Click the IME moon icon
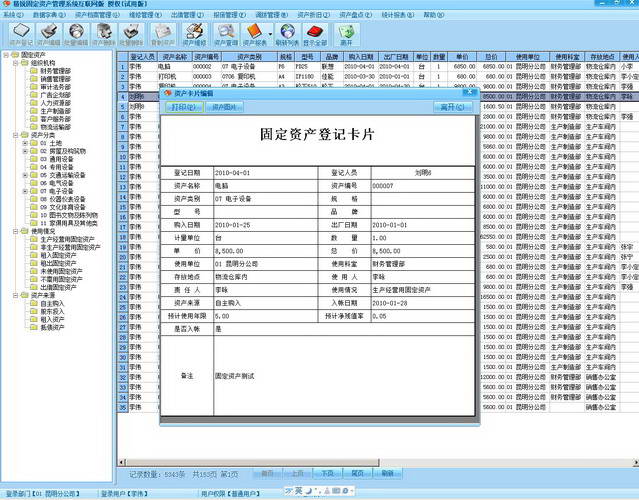Image resolution: width=639 pixels, height=500 pixels. pyautogui.click(x=308, y=491)
